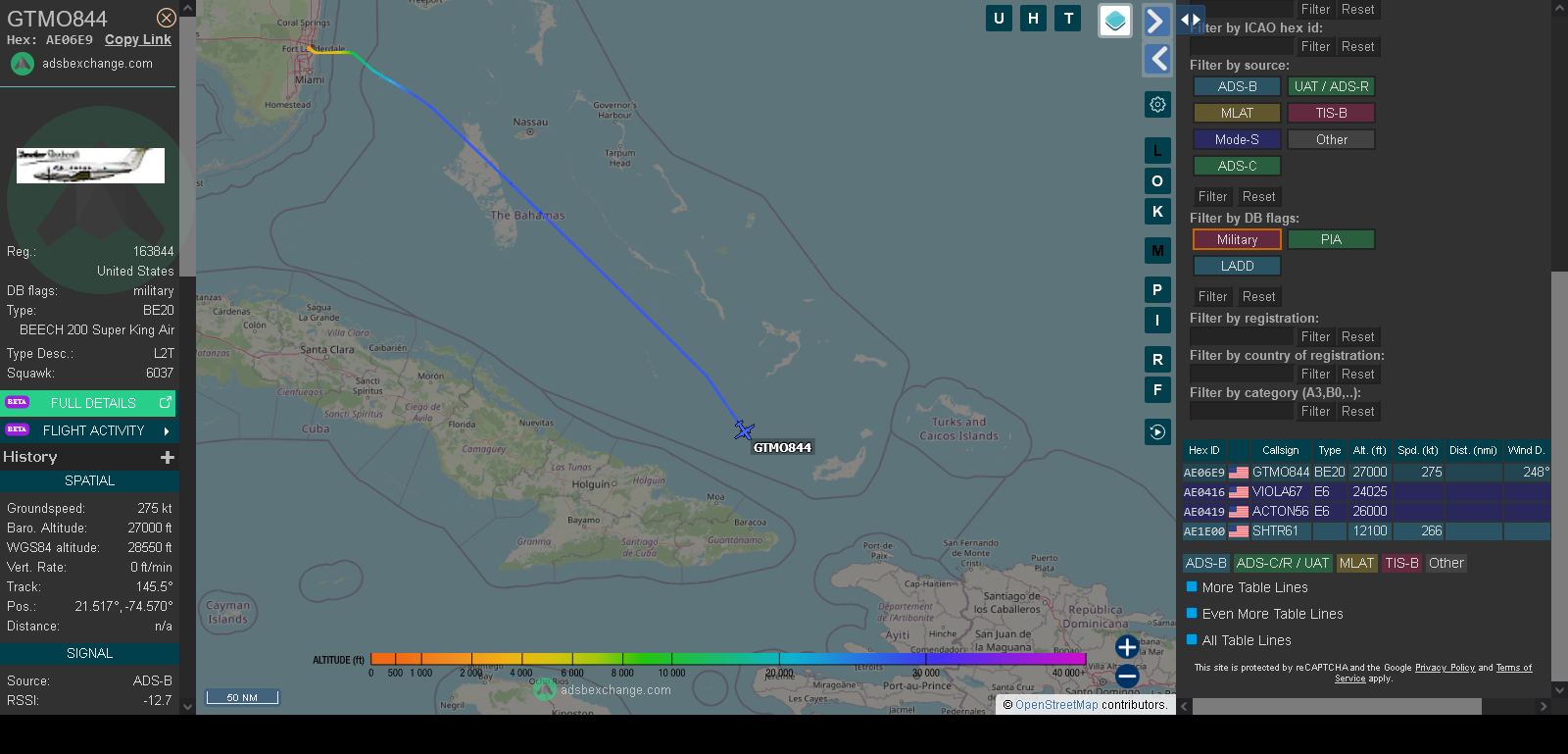
Task: Reset the registration filter
Action: click(x=1357, y=336)
